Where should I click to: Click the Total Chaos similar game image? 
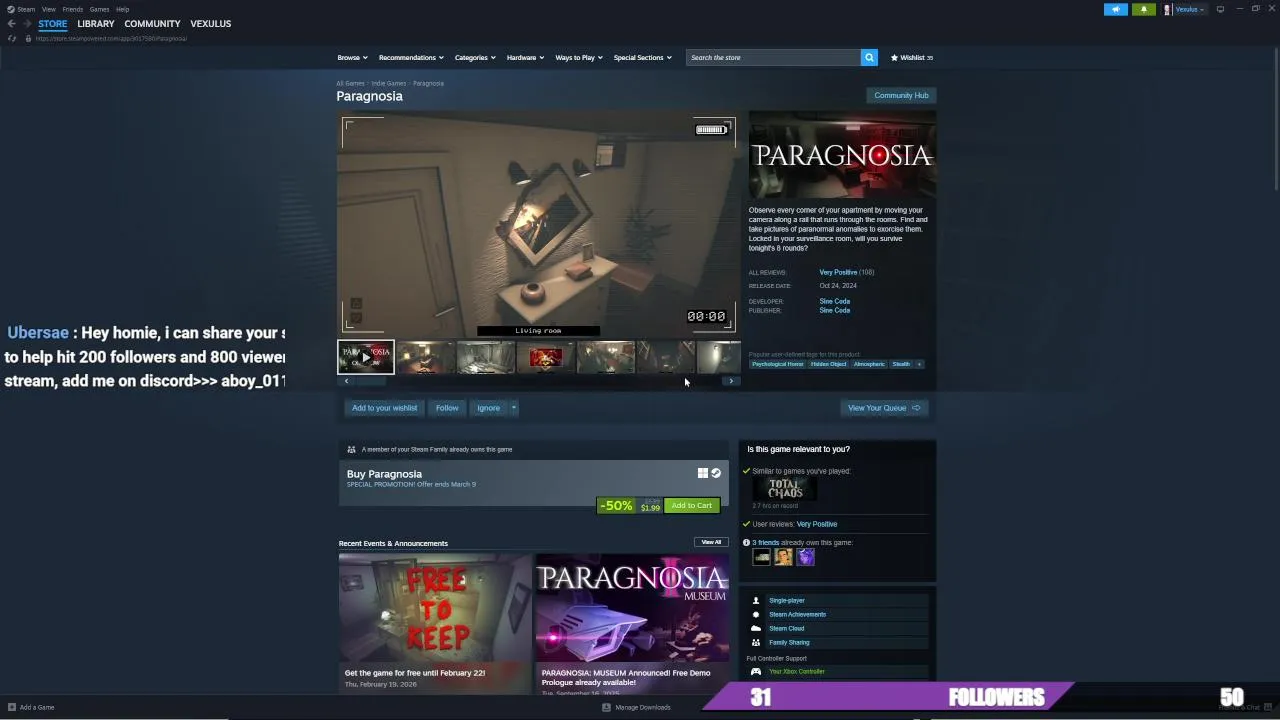tap(785, 488)
